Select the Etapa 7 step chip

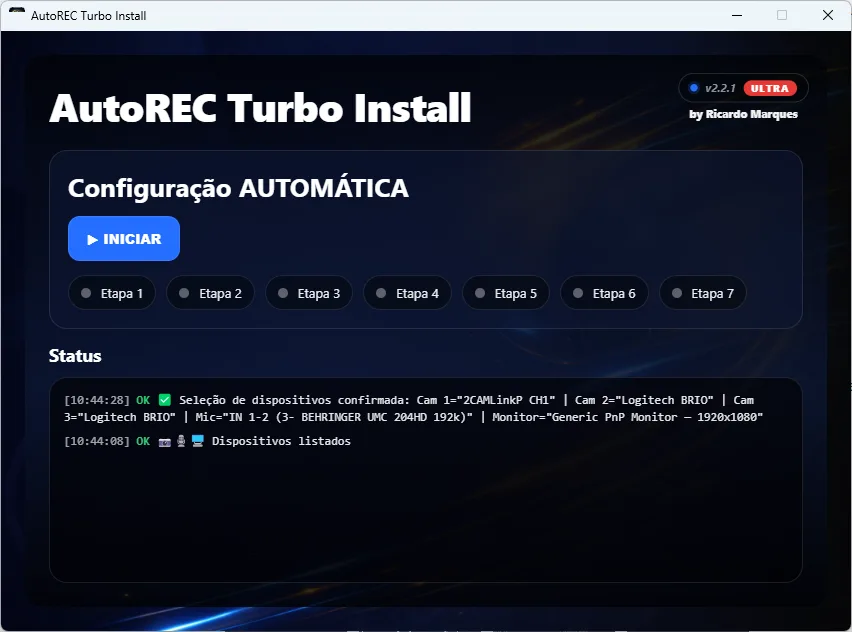703,293
